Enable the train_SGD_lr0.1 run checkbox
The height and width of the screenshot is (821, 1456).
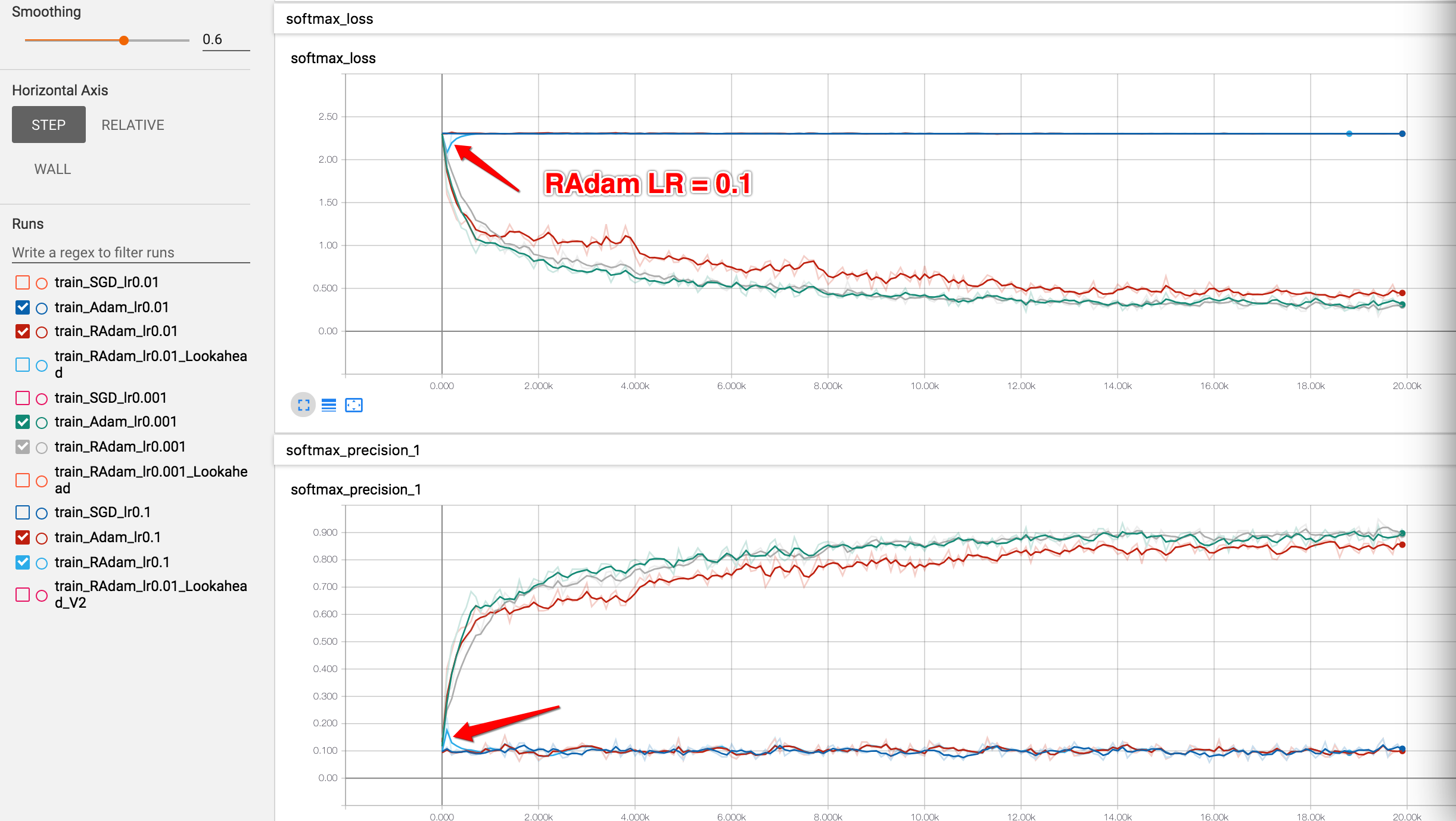23,512
